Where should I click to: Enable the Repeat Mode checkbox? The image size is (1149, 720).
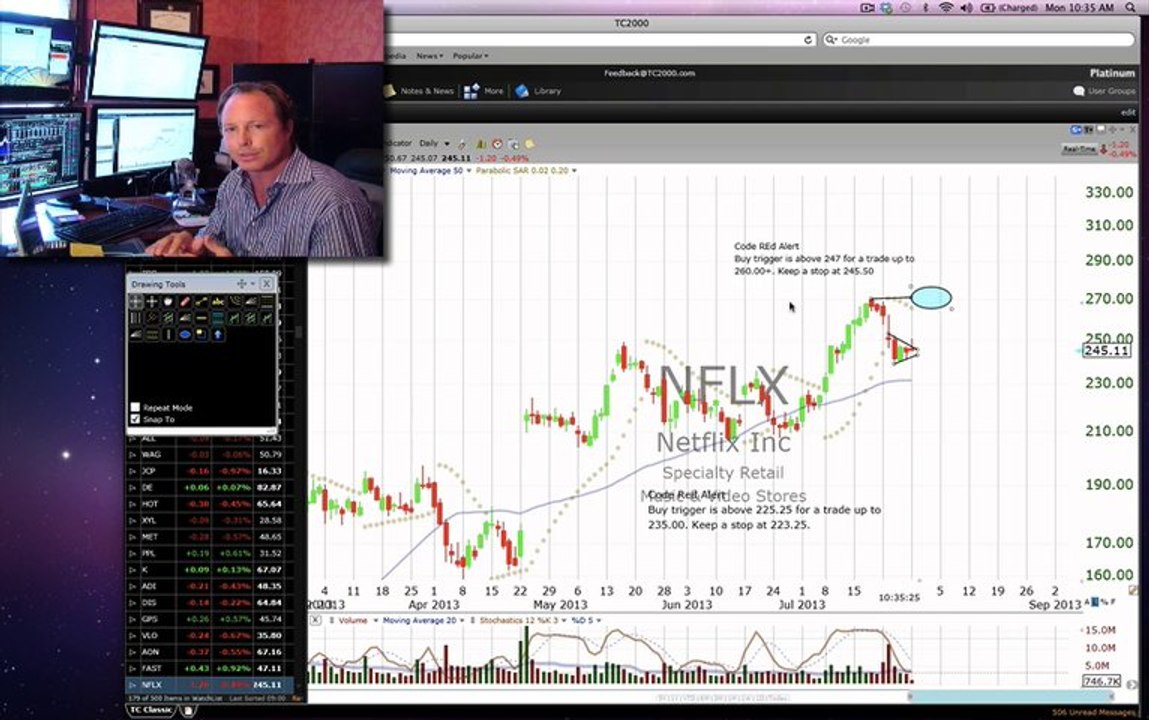pyautogui.click(x=135, y=407)
